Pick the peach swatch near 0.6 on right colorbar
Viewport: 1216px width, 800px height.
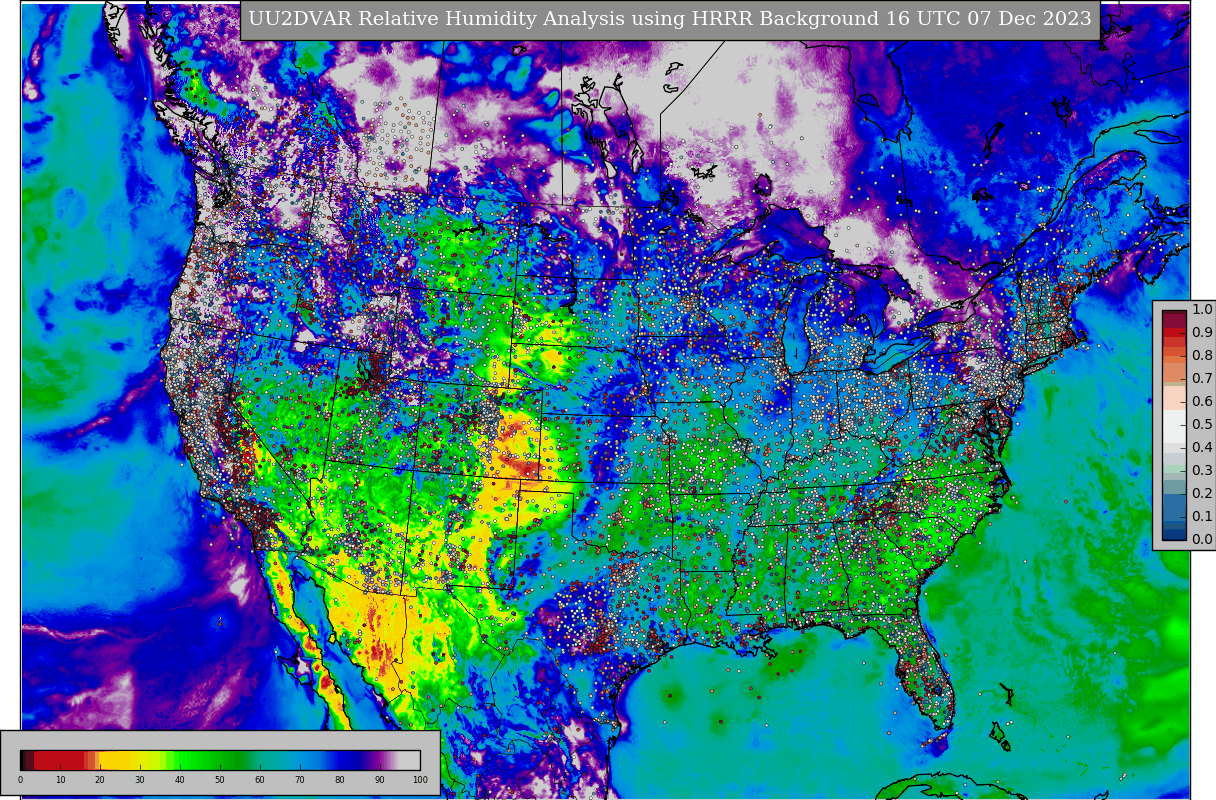pyautogui.click(x=1174, y=396)
